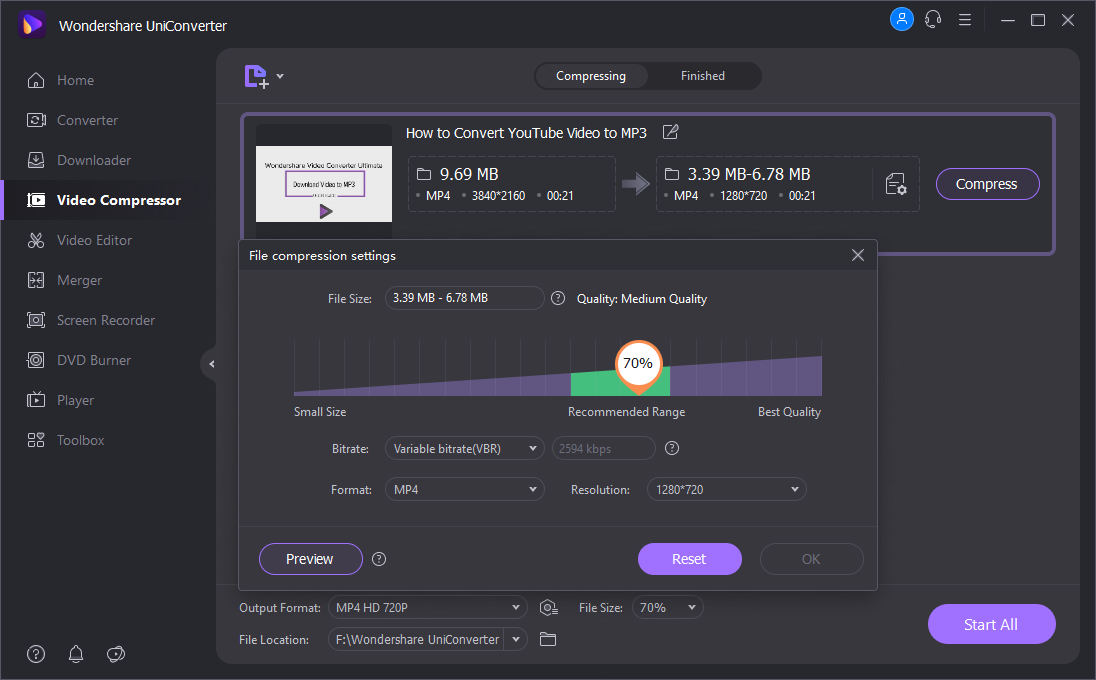Image resolution: width=1096 pixels, height=680 pixels.
Task: Open the bottom File Size 70% dropdown
Action: pyautogui.click(x=668, y=608)
